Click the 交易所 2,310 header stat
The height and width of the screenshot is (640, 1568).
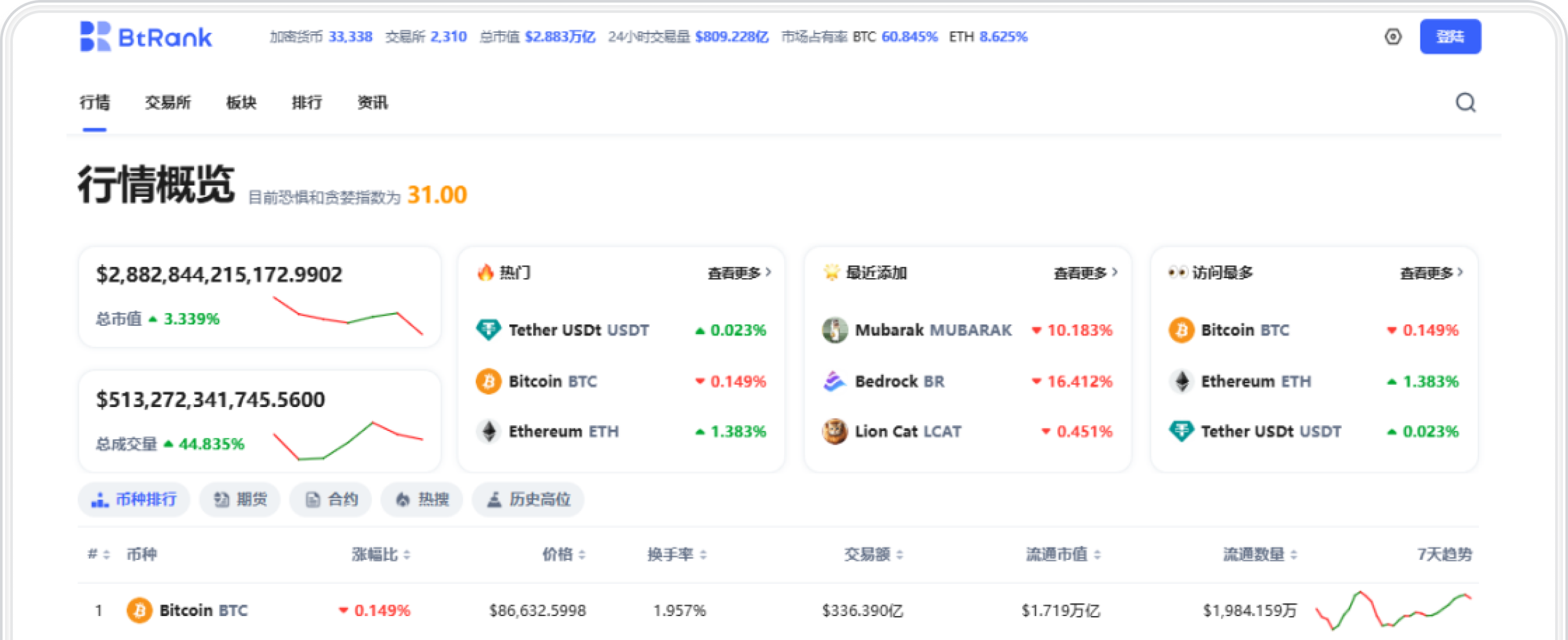pyautogui.click(x=426, y=37)
